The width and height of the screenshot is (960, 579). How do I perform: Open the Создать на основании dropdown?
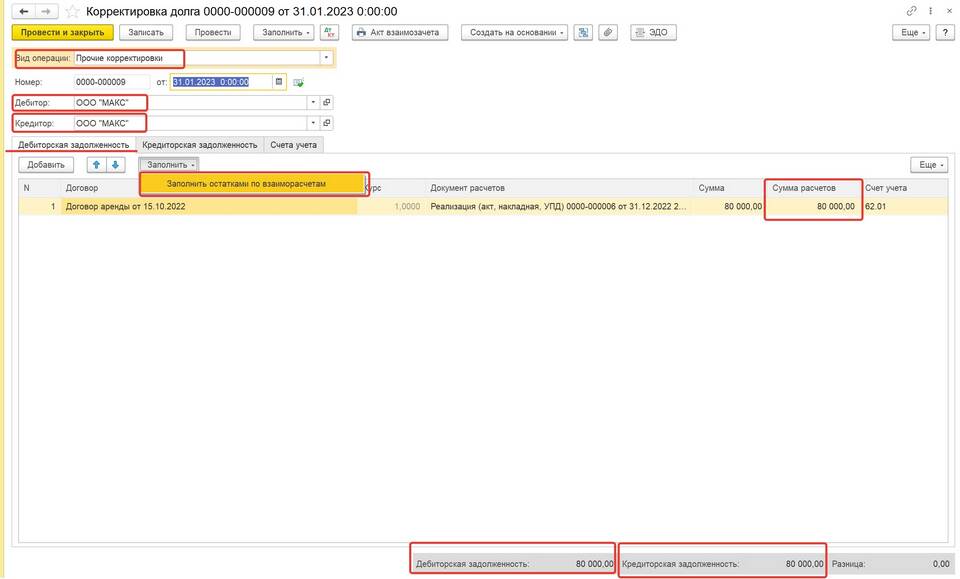click(515, 32)
